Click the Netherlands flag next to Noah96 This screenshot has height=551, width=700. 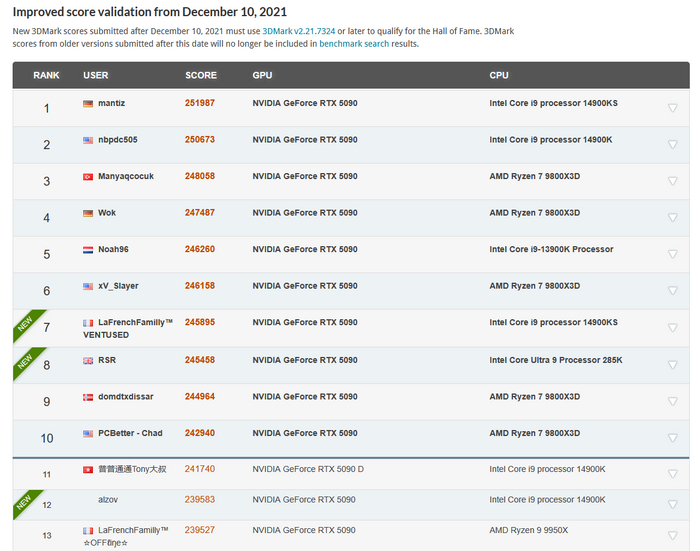[88, 250]
